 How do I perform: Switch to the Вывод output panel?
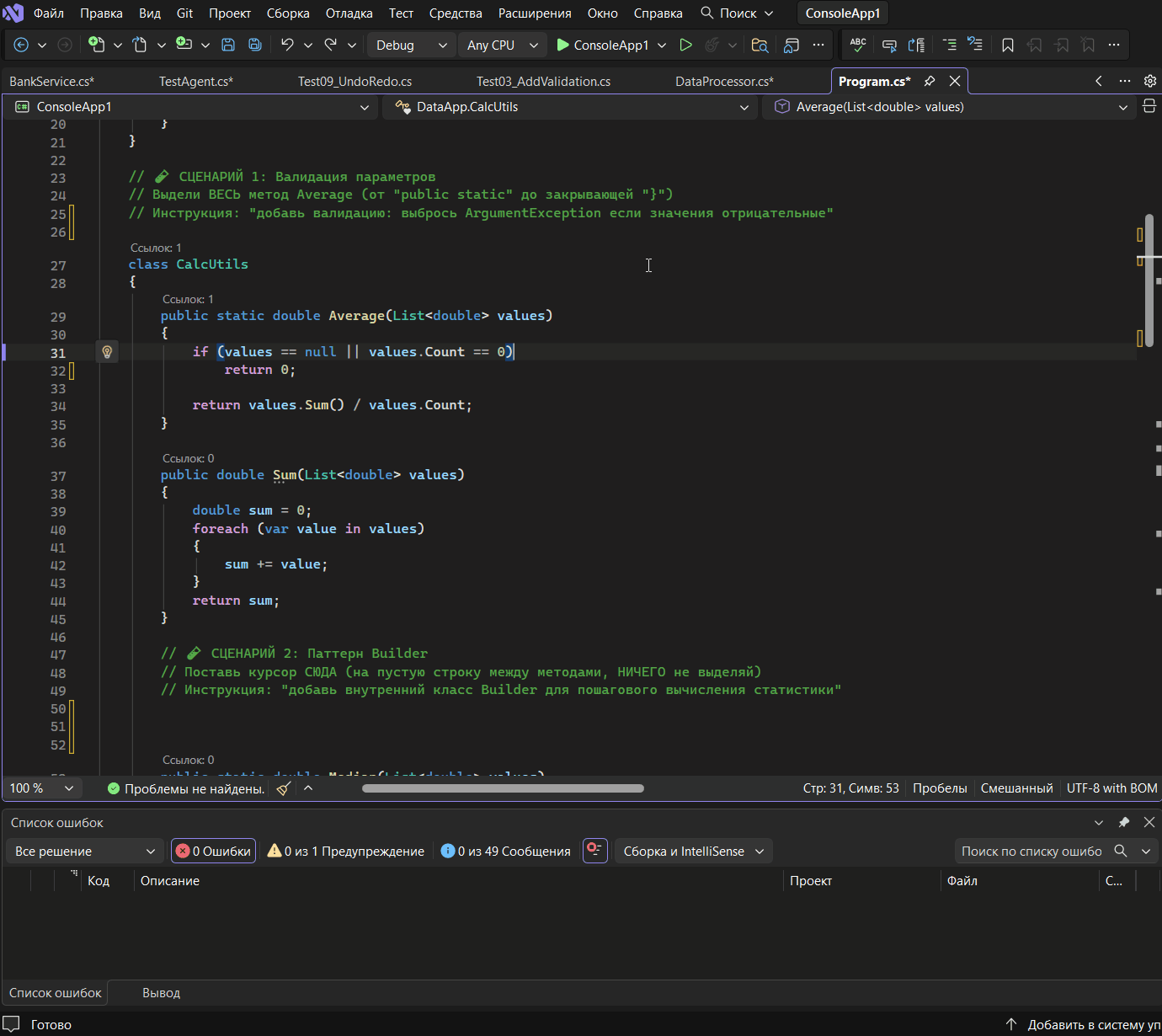point(161,993)
